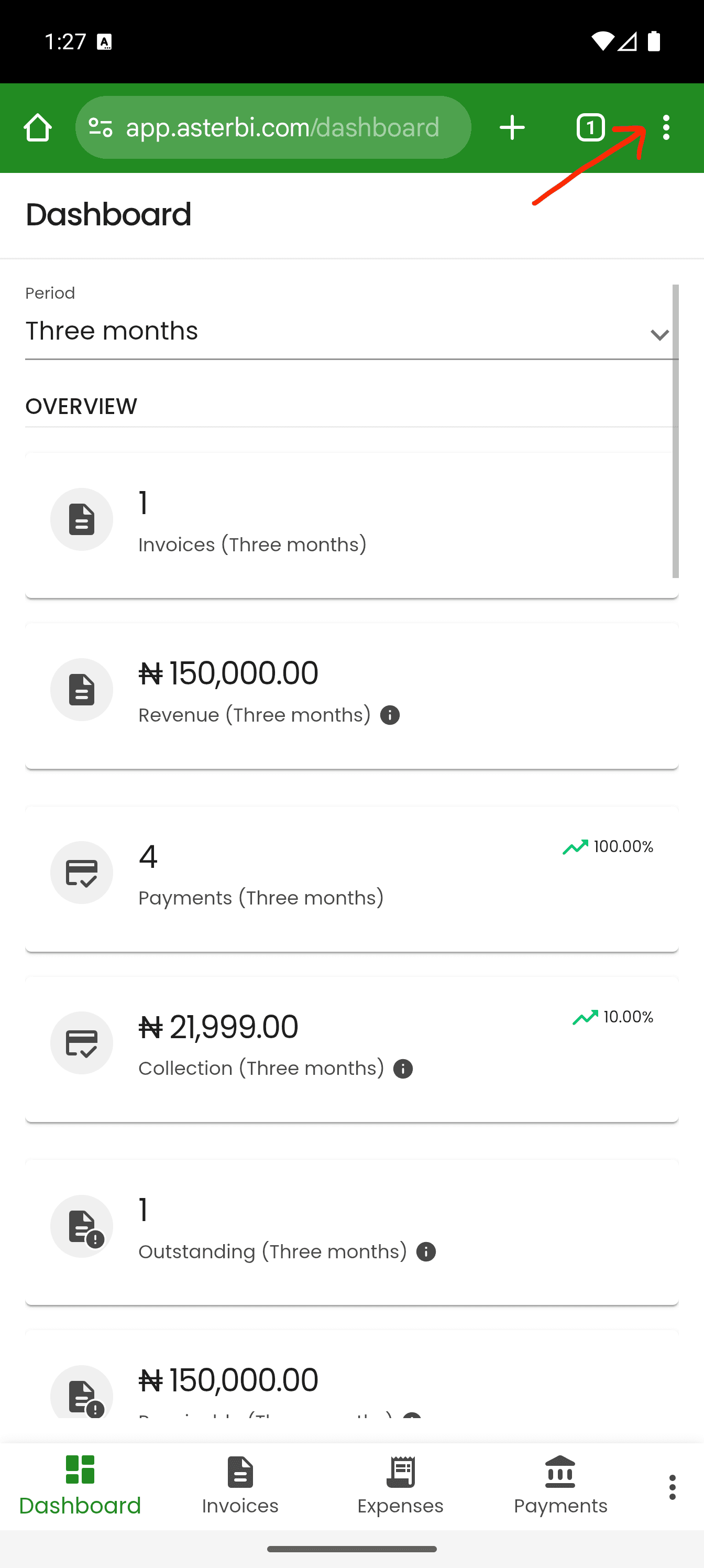This screenshot has width=704, height=1568.
Task: Tap the ₦ 21,999.00 Collection card
Action: click(351, 1049)
